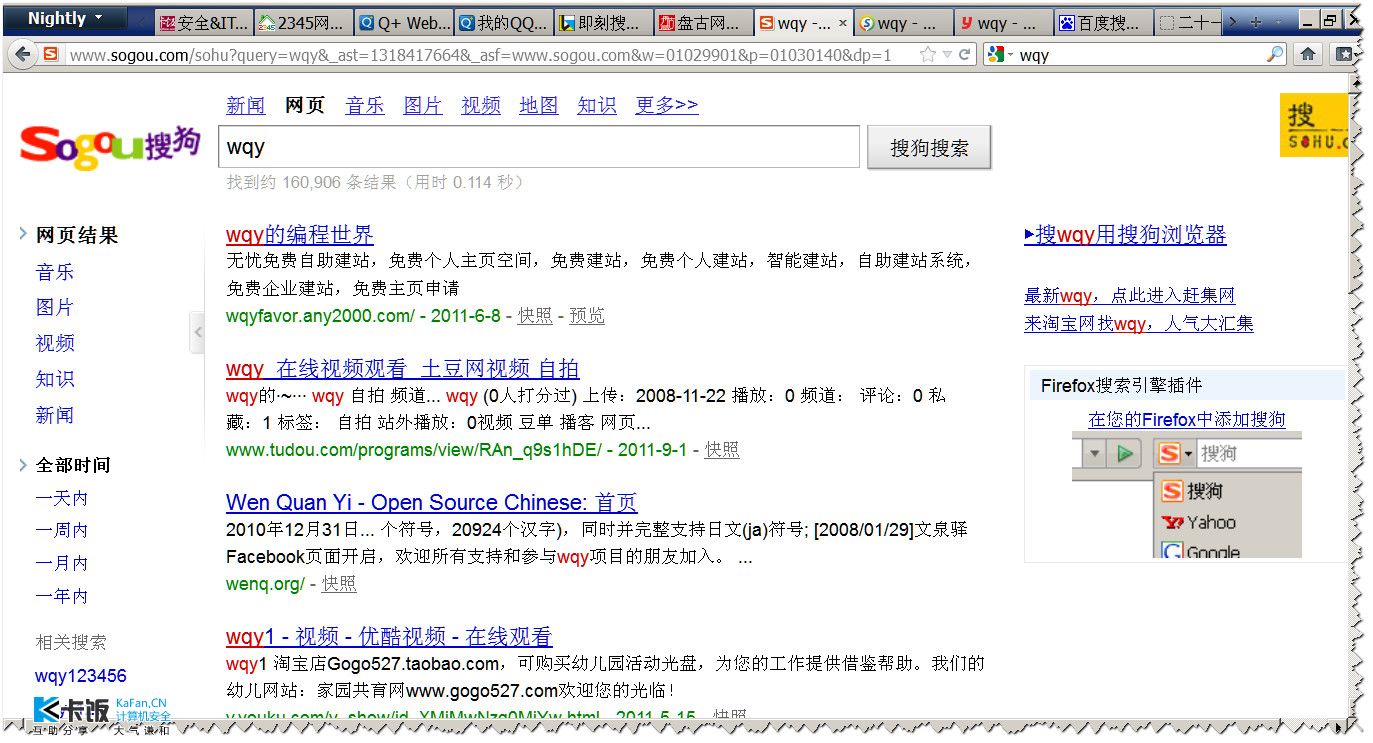Screen dimensions: 1373x743
Task: Select 新闻 in the left sidebar
Action: pyautogui.click(x=55, y=415)
